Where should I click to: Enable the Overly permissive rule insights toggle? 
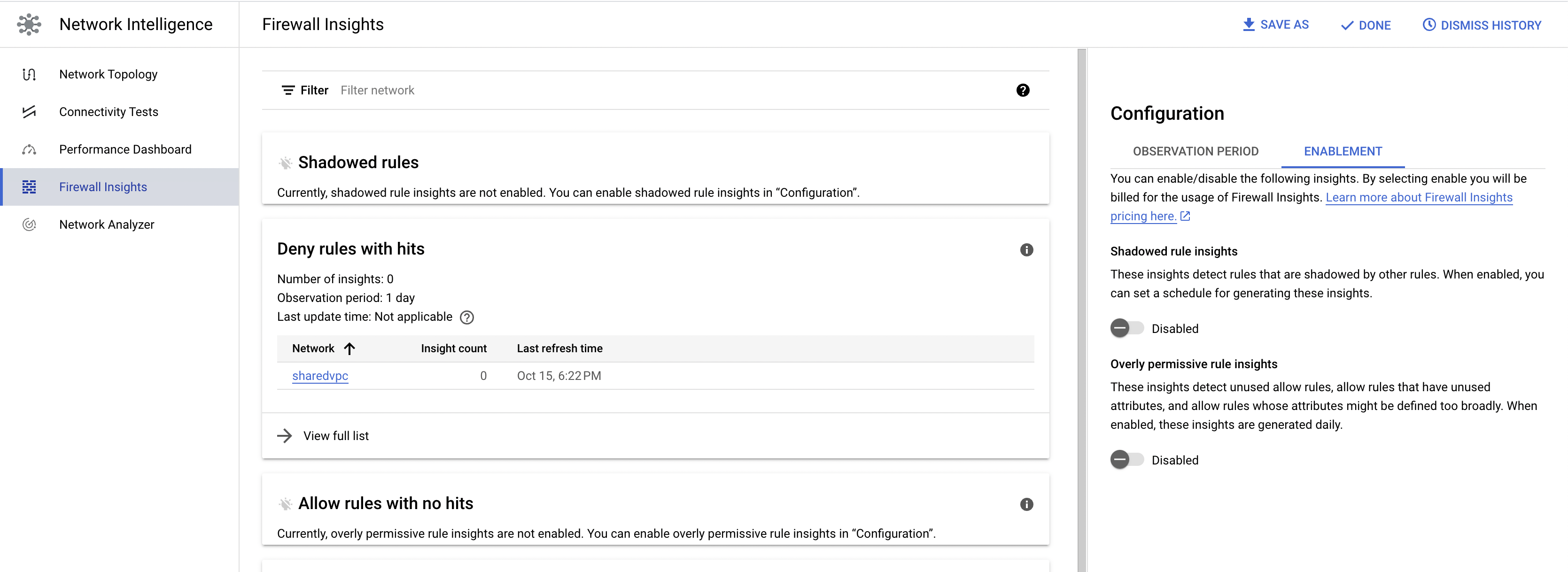(1126, 460)
